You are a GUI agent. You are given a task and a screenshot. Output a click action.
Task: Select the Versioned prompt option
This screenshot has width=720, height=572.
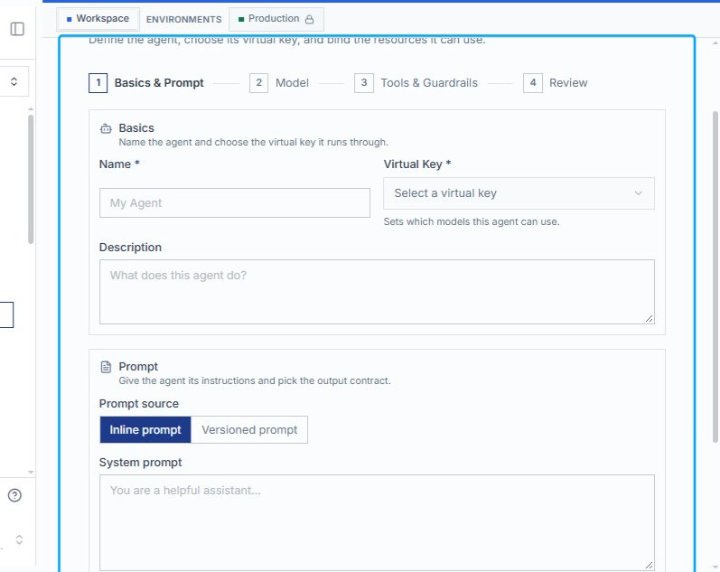coord(249,430)
